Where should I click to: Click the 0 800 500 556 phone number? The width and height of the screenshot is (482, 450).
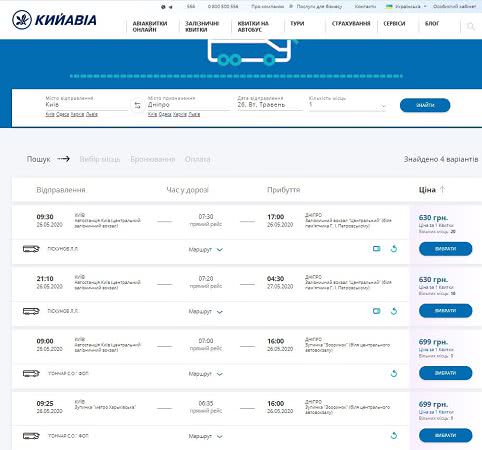tap(223, 6)
